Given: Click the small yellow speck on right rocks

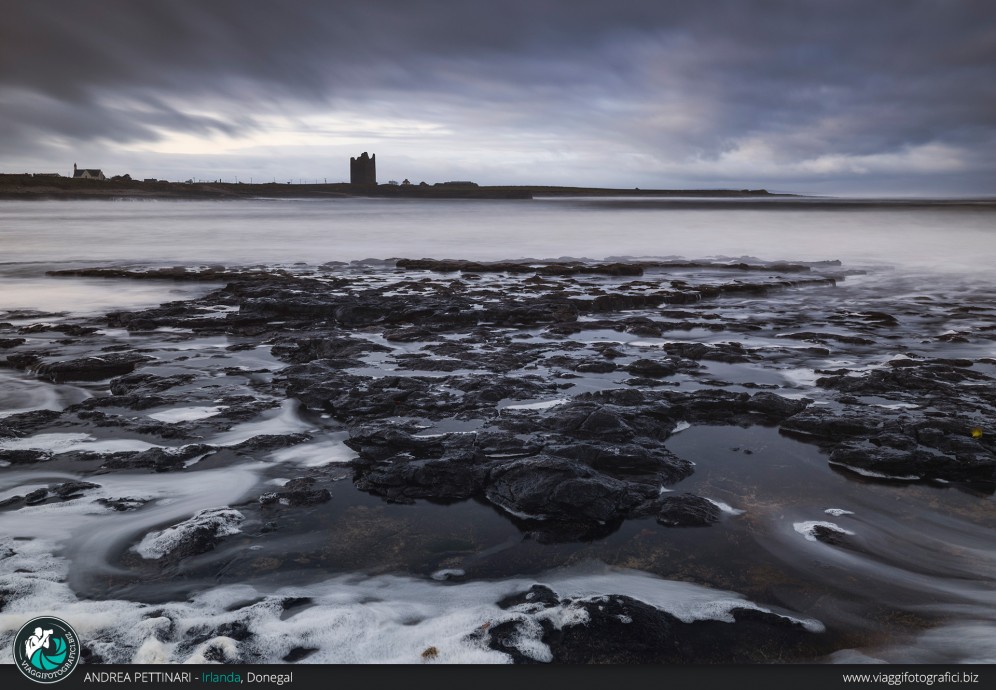Looking at the screenshot, I should [x=975, y=433].
